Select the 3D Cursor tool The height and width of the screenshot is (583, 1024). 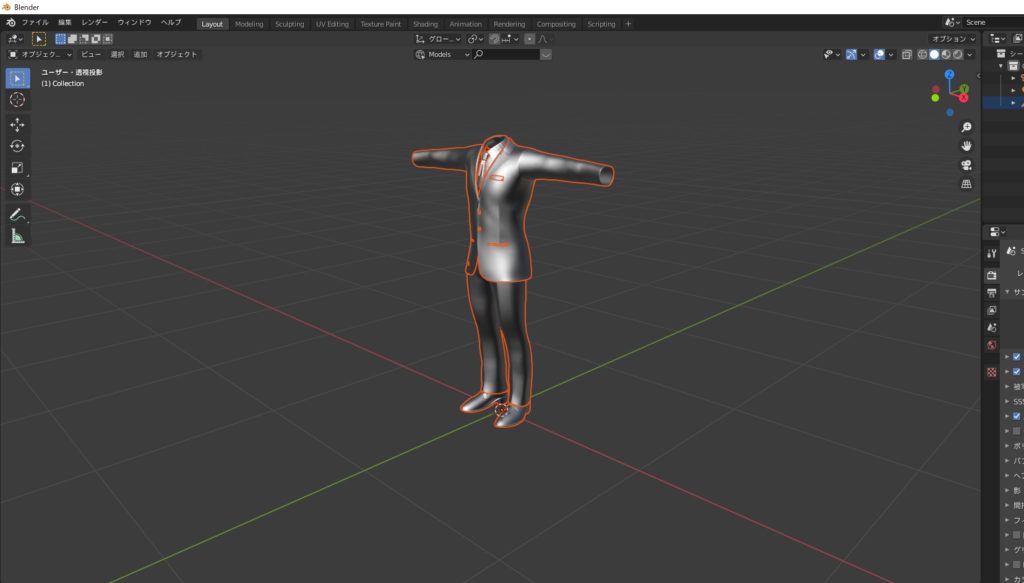18,100
